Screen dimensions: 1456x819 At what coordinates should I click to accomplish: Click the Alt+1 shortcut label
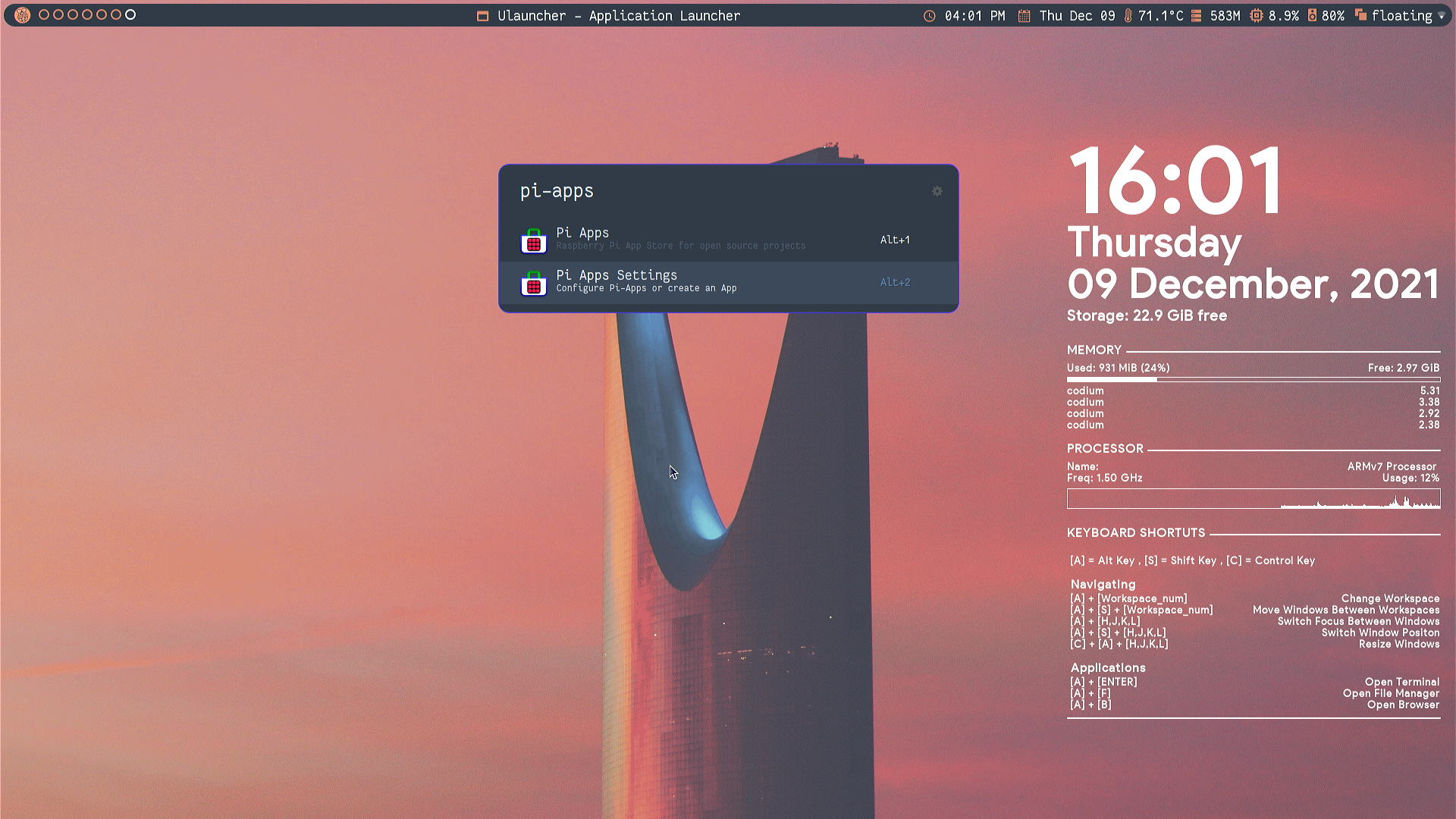(x=895, y=240)
